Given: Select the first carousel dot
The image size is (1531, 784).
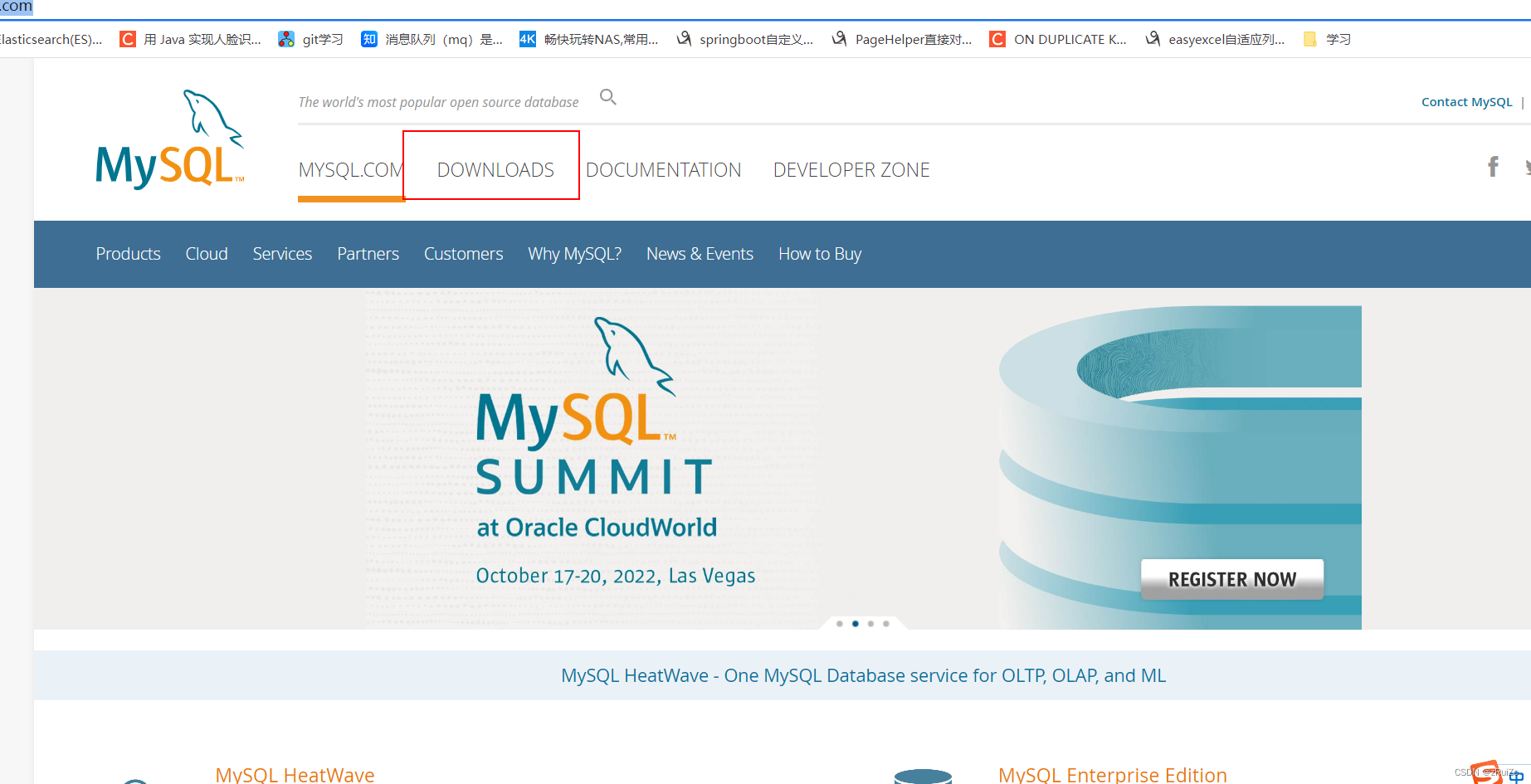Looking at the screenshot, I should 840,624.
